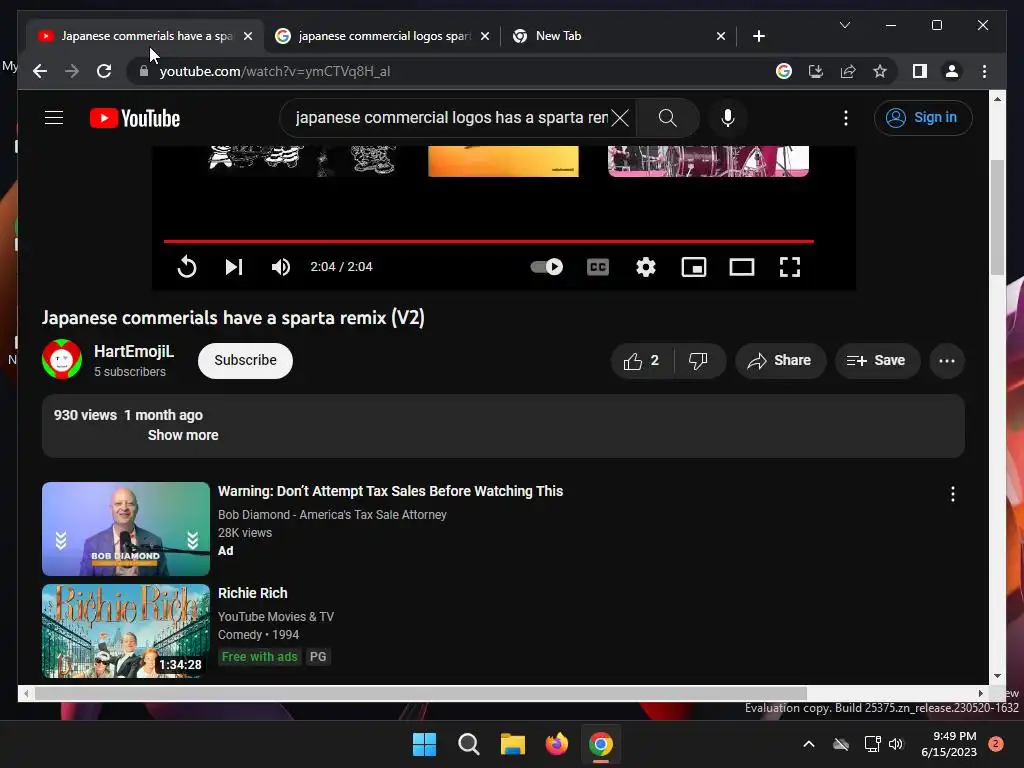Close the Google search tab

tap(485, 36)
